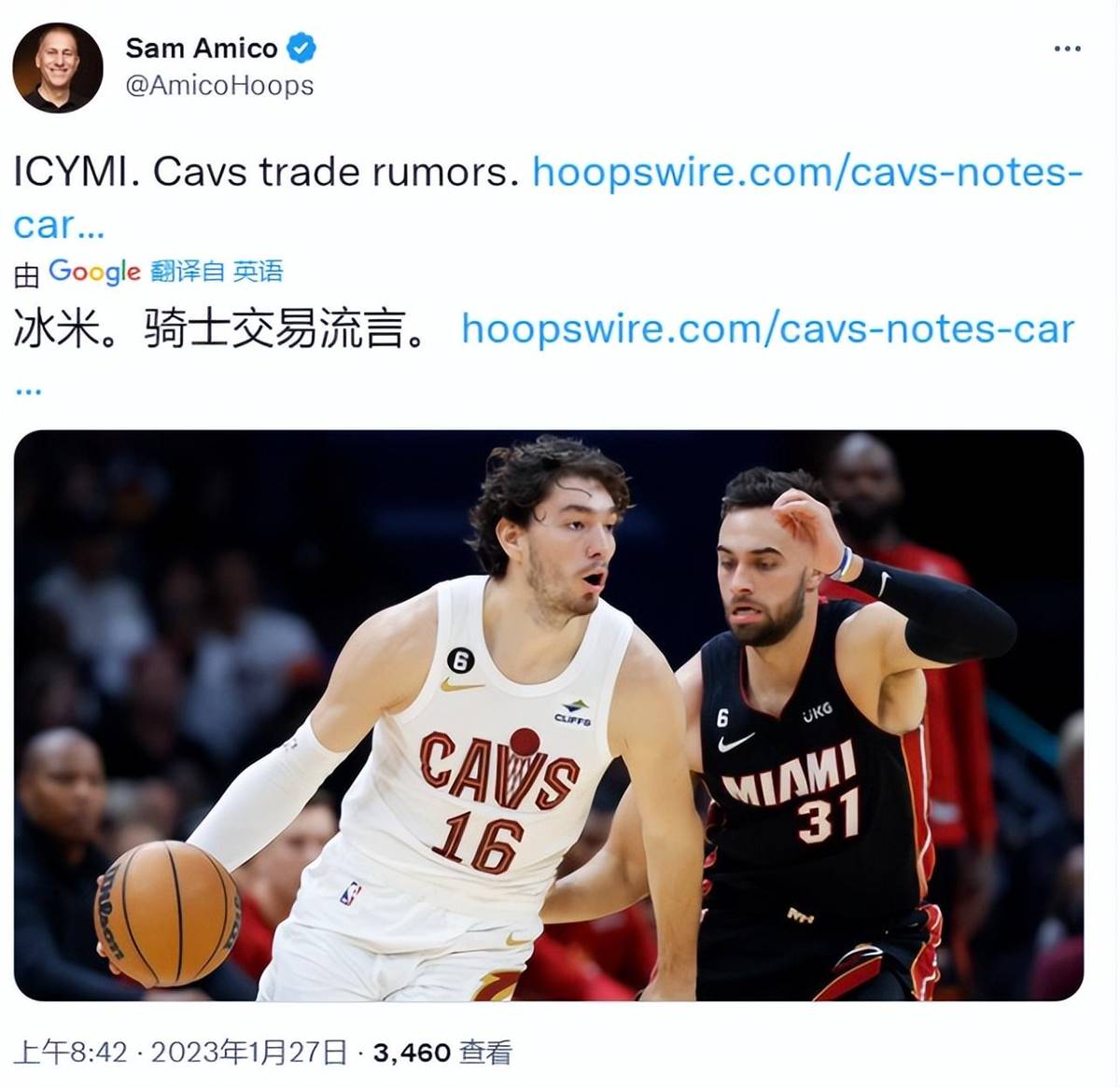Open Sam Amico's profile avatar photo
Screen dimensions: 1120x1088
pyautogui.click(x=58, y=67)
